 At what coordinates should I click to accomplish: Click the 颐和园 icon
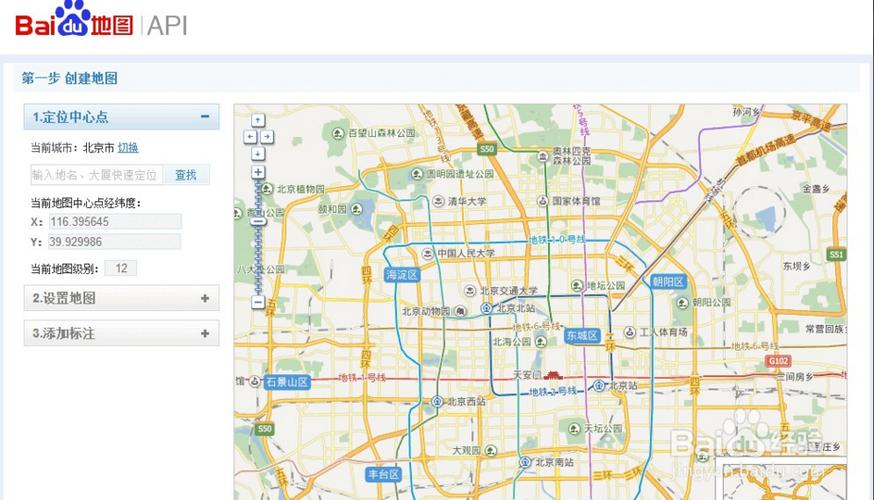coord(357,209)
